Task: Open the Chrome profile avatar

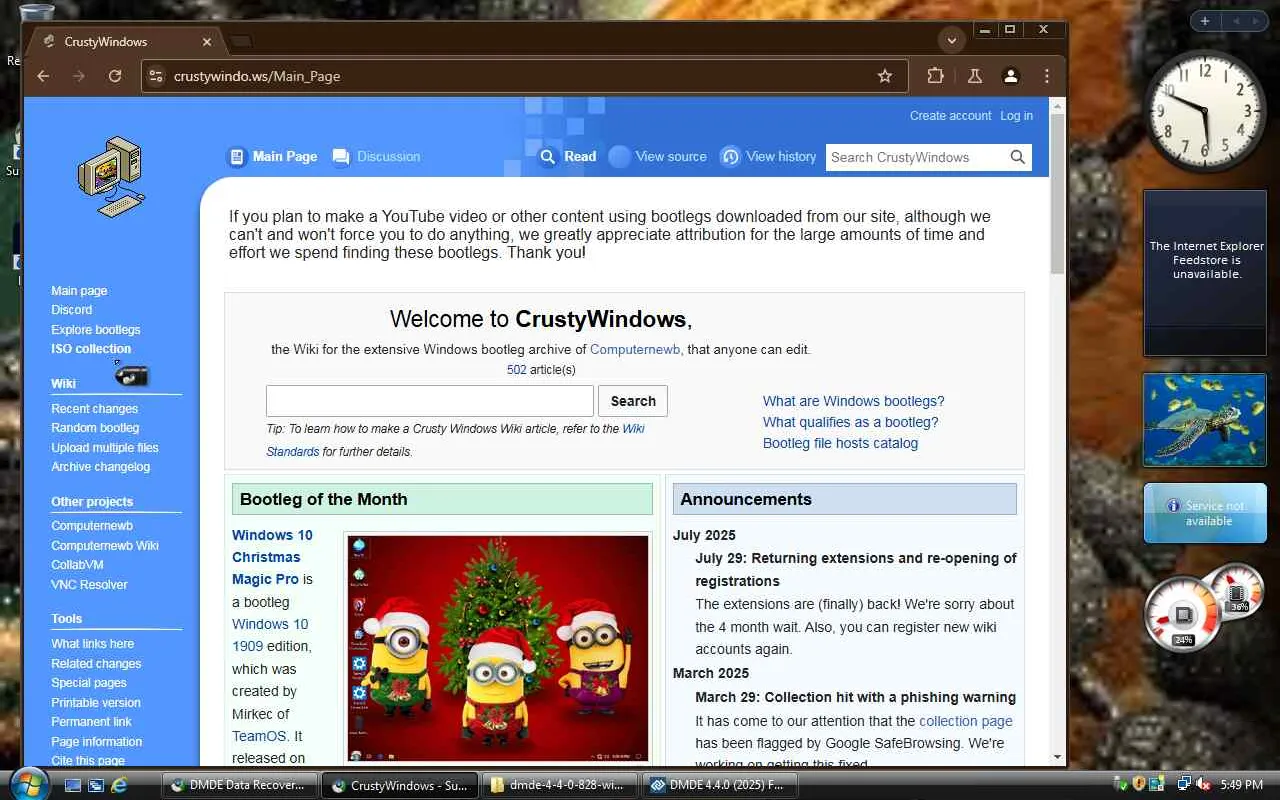Action: (x=1011, y=76)
